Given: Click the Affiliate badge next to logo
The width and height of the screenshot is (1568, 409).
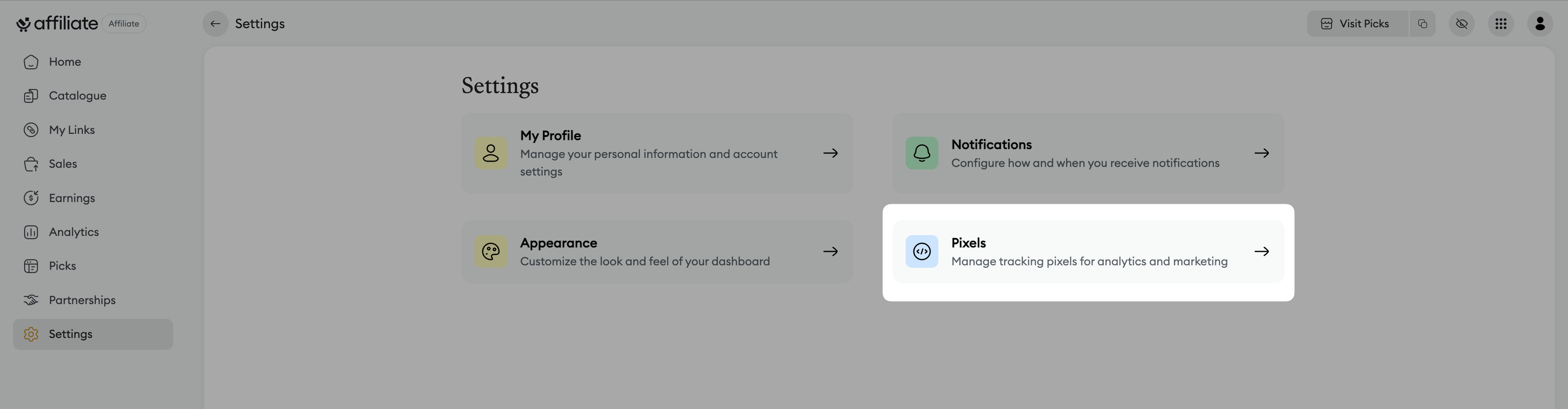Looking at the screenshot, I should pyautogui.click(x=124, y=24).
